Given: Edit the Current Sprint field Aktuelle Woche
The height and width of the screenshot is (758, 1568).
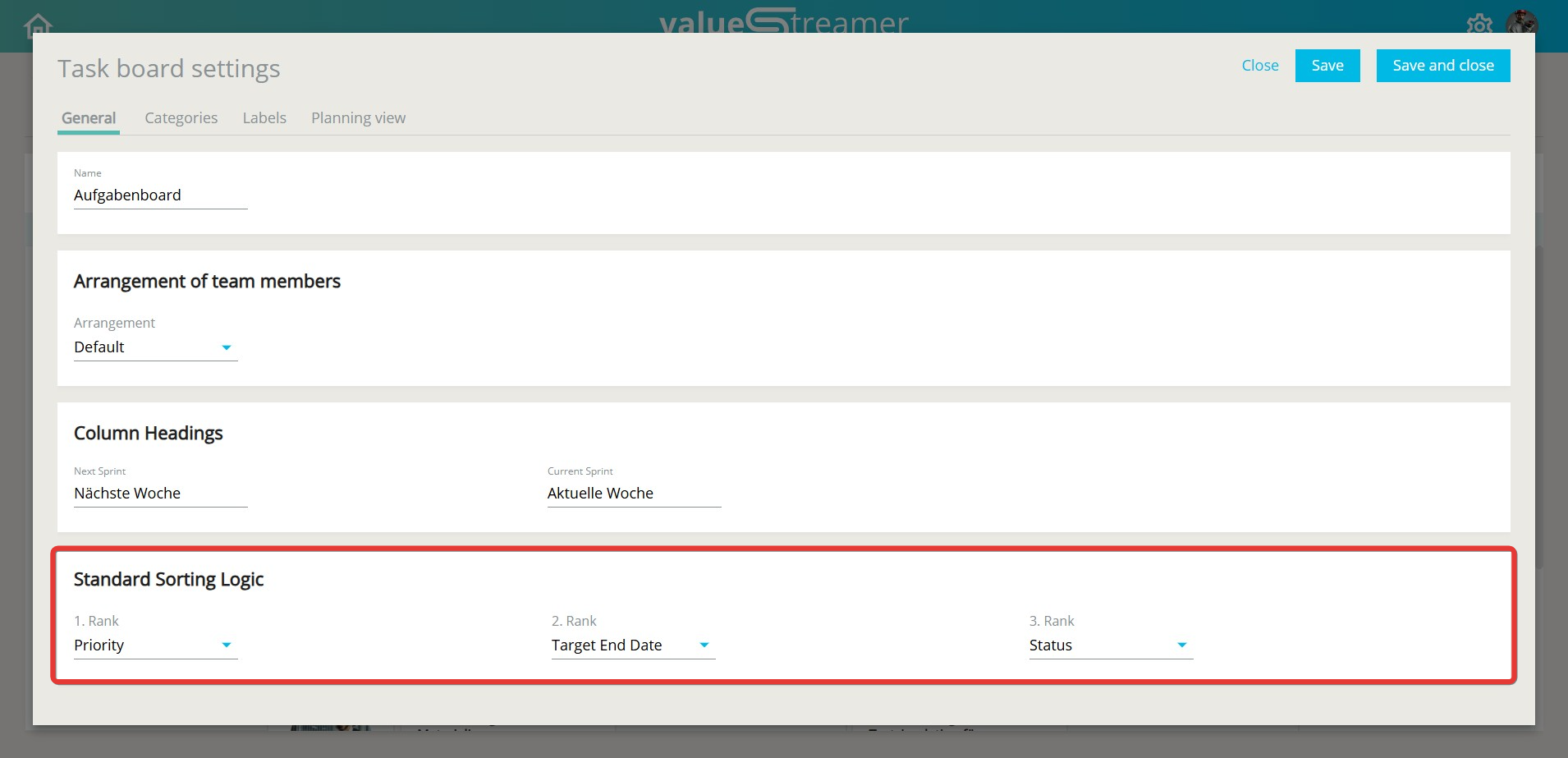Looking at the screenshot, I should pos(634,494).
